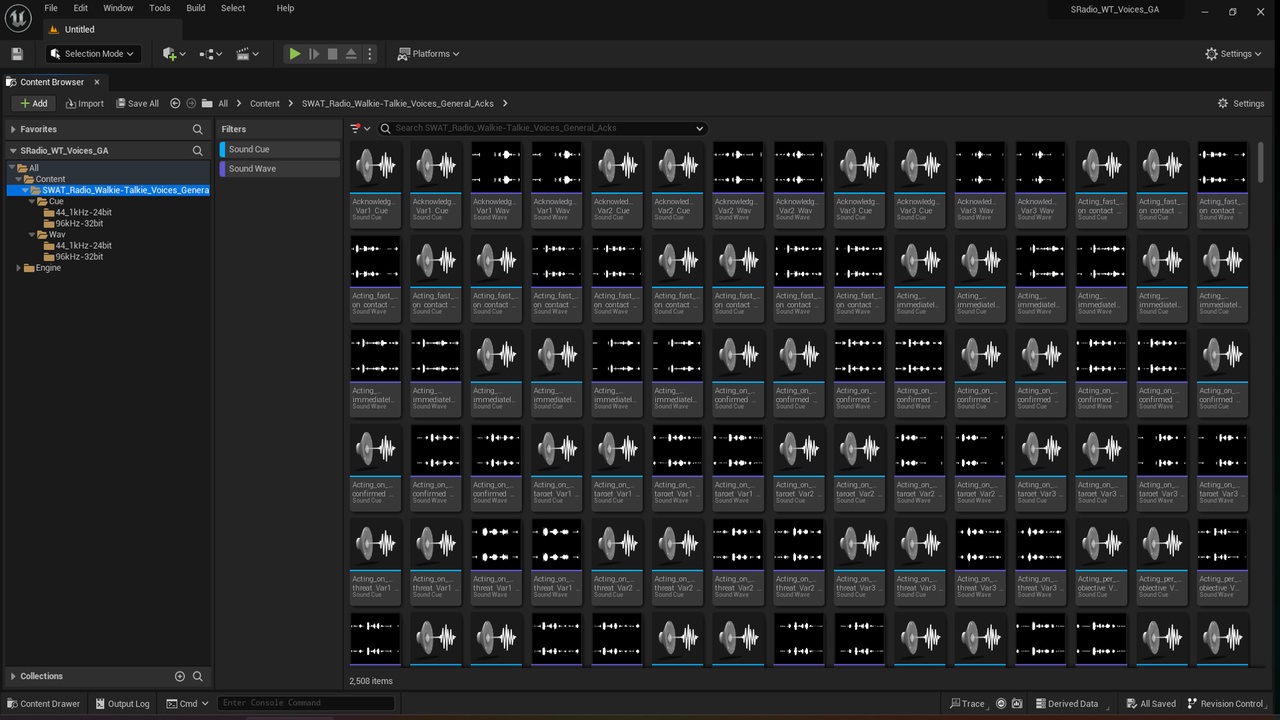This screenshot has height=720, width=1280.
Task: Open the File menu
Action: (51, 8)
